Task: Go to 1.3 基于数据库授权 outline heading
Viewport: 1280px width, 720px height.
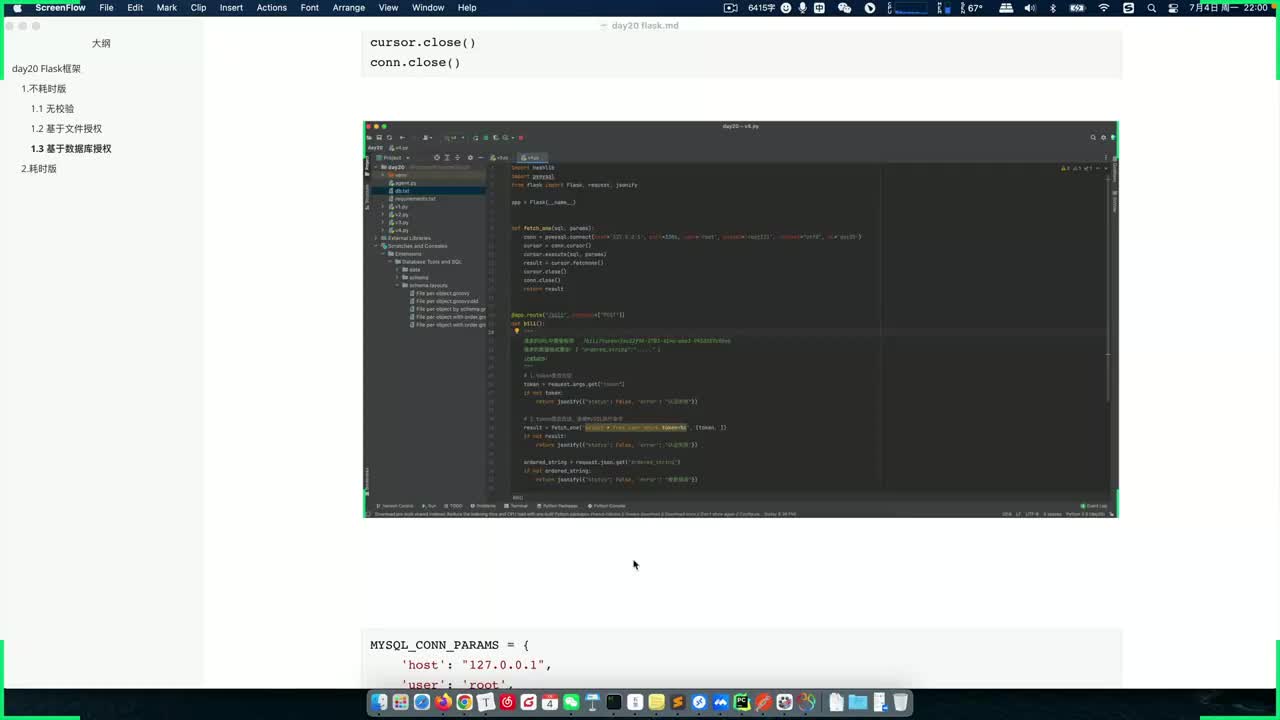Action: click(x=71, y=149)
